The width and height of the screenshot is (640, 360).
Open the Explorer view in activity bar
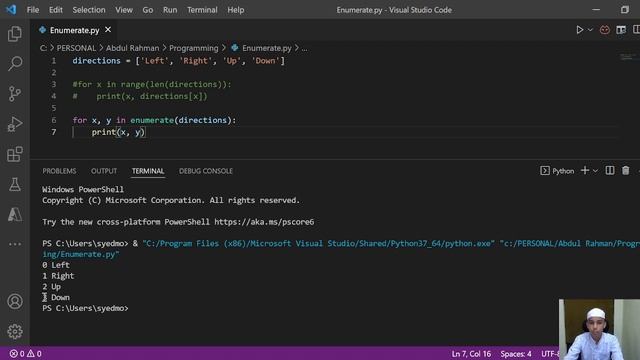click(15, 33)
